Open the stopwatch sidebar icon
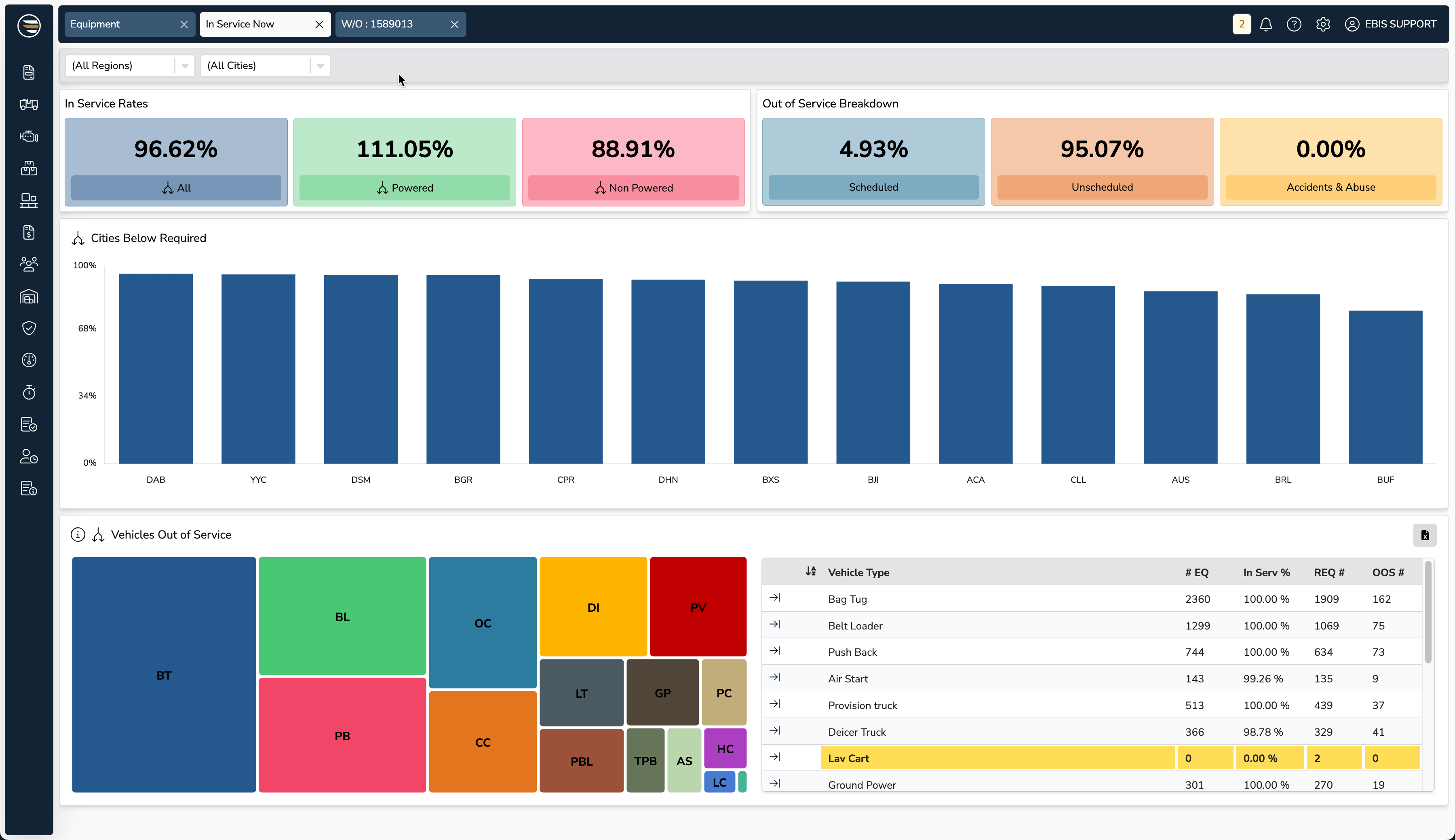 pos(29,392)
